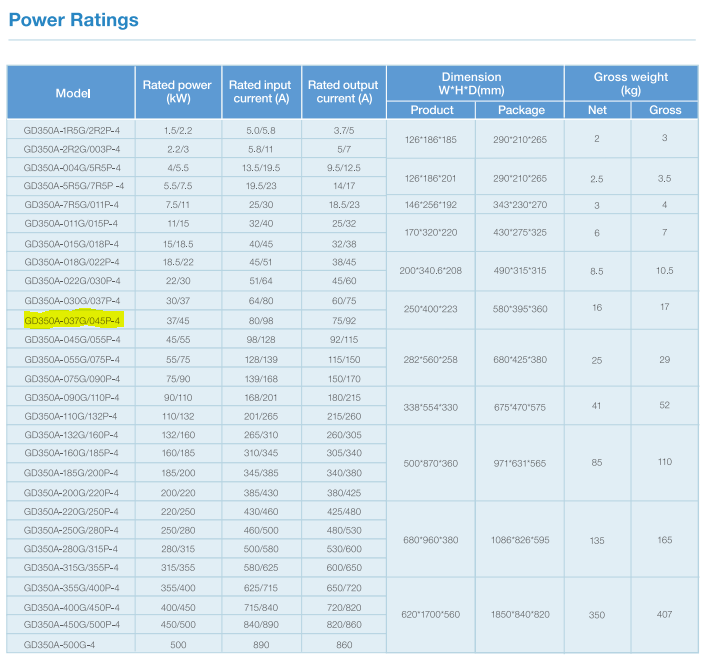Screen dimensions: 709x661
Task: Click the 407 gross weight cell
Action: tap(665, 615)
